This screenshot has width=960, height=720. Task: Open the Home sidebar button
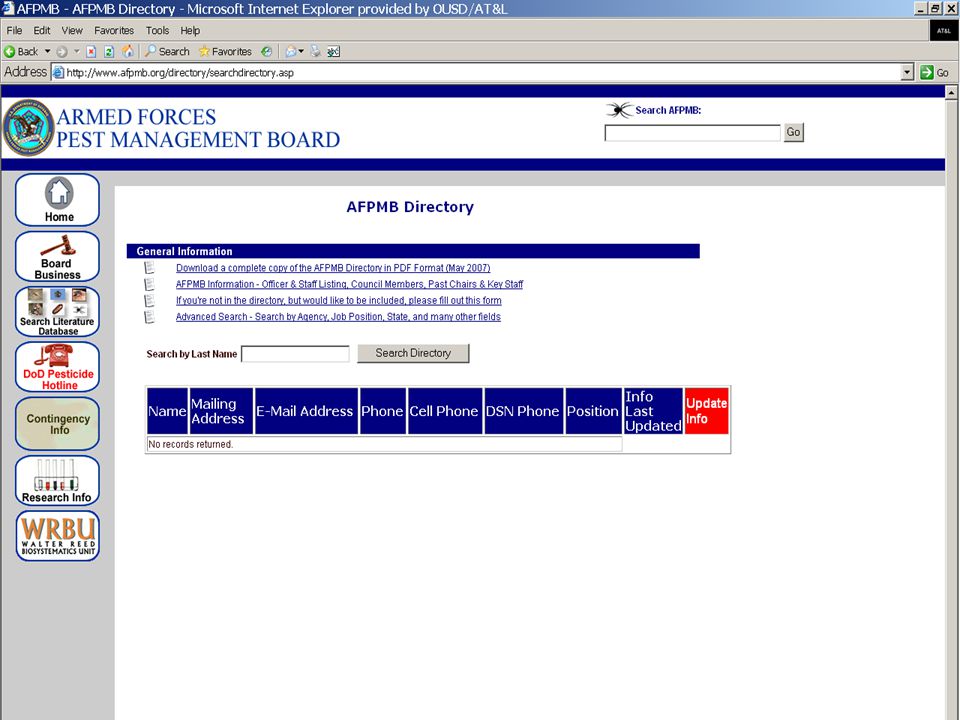(58, 200)
